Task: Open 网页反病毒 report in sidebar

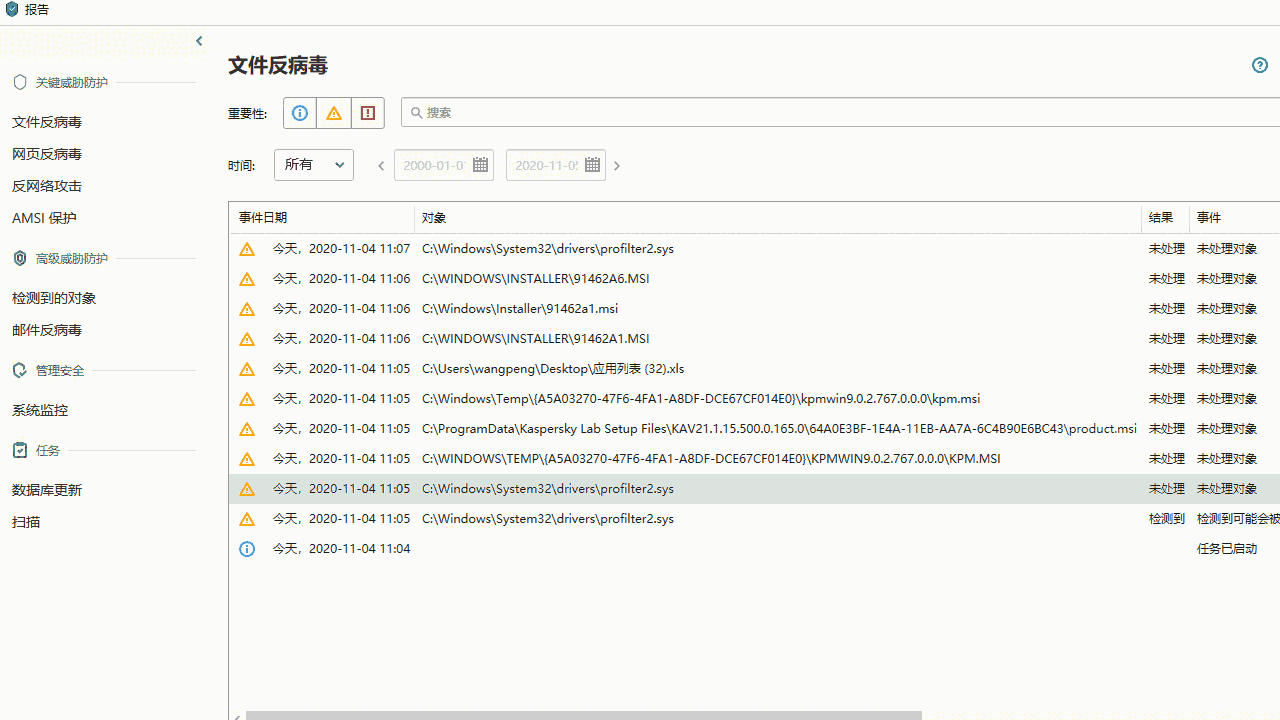Action: coord(47,154)
